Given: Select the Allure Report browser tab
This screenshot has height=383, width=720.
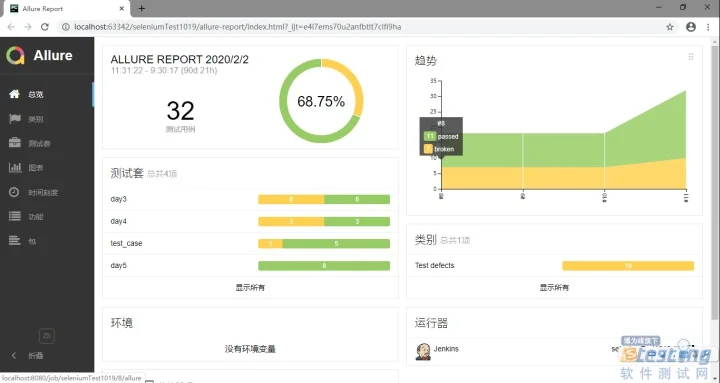Looking at the screenshot, I should [68, 9].
